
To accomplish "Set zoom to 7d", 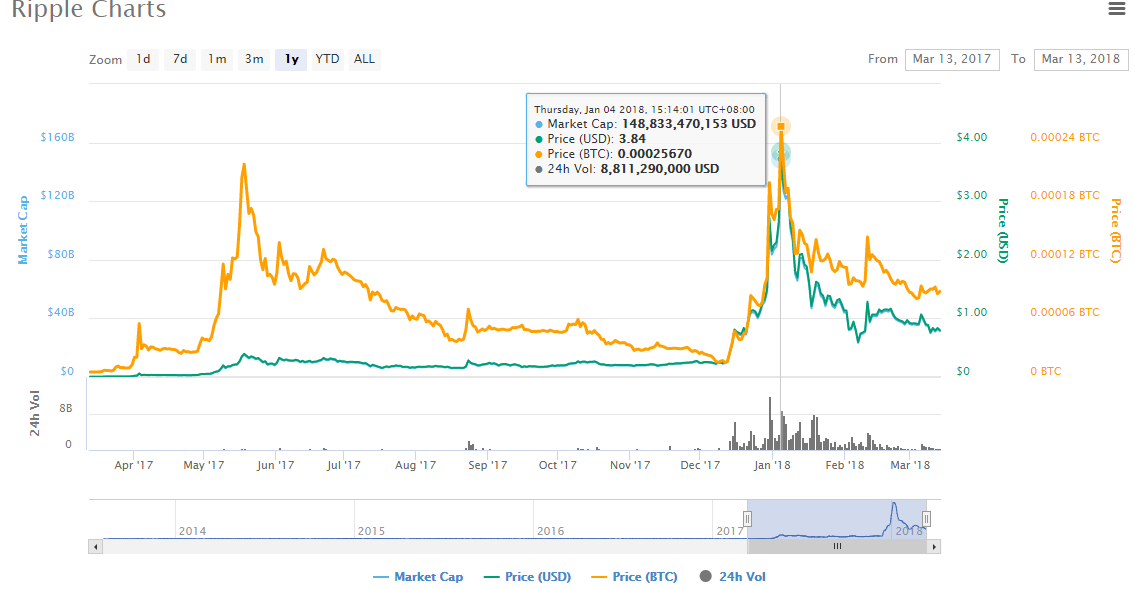I will click(x=180, y=59).
